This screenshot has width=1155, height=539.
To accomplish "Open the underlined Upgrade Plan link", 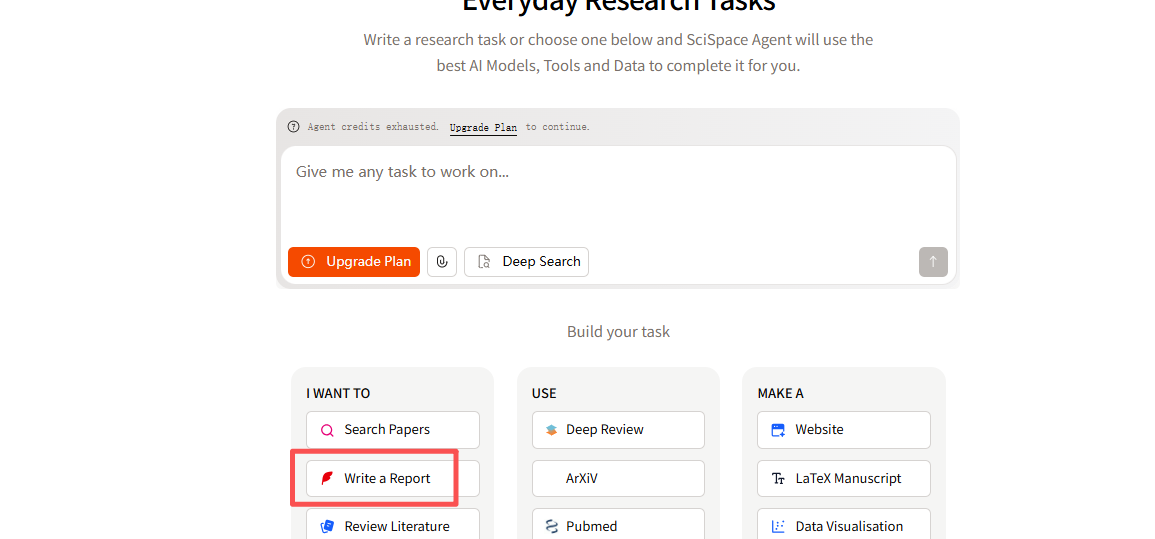I will pos(483,127).
